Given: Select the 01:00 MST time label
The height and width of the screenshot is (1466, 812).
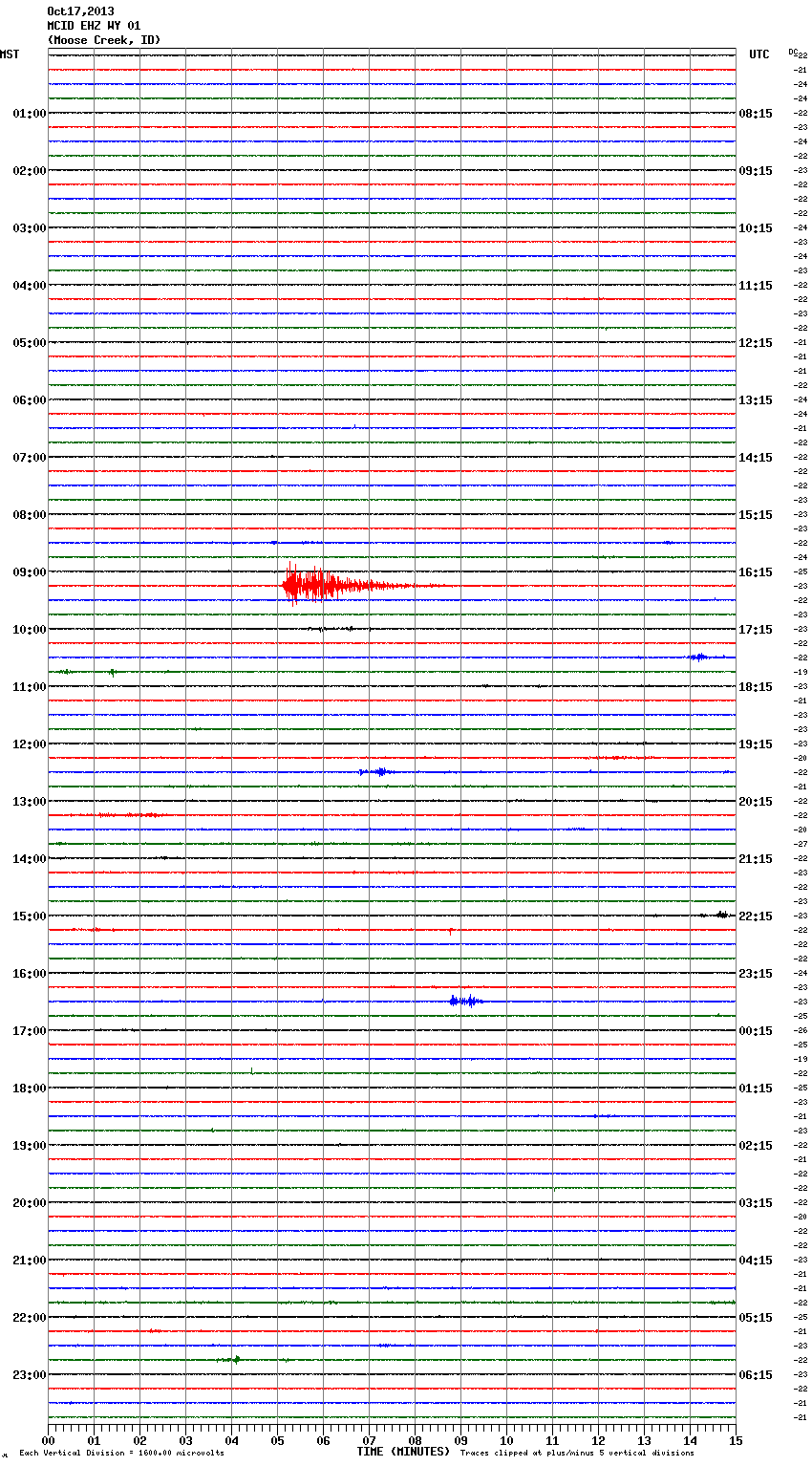Looking at the screenshot, I should pyautogui.click(x=30, y=114).
